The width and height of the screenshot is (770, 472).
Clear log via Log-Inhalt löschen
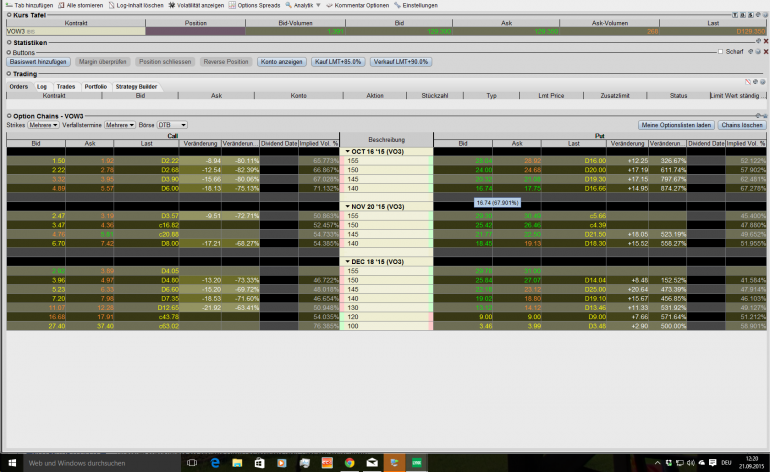(136, 5)
